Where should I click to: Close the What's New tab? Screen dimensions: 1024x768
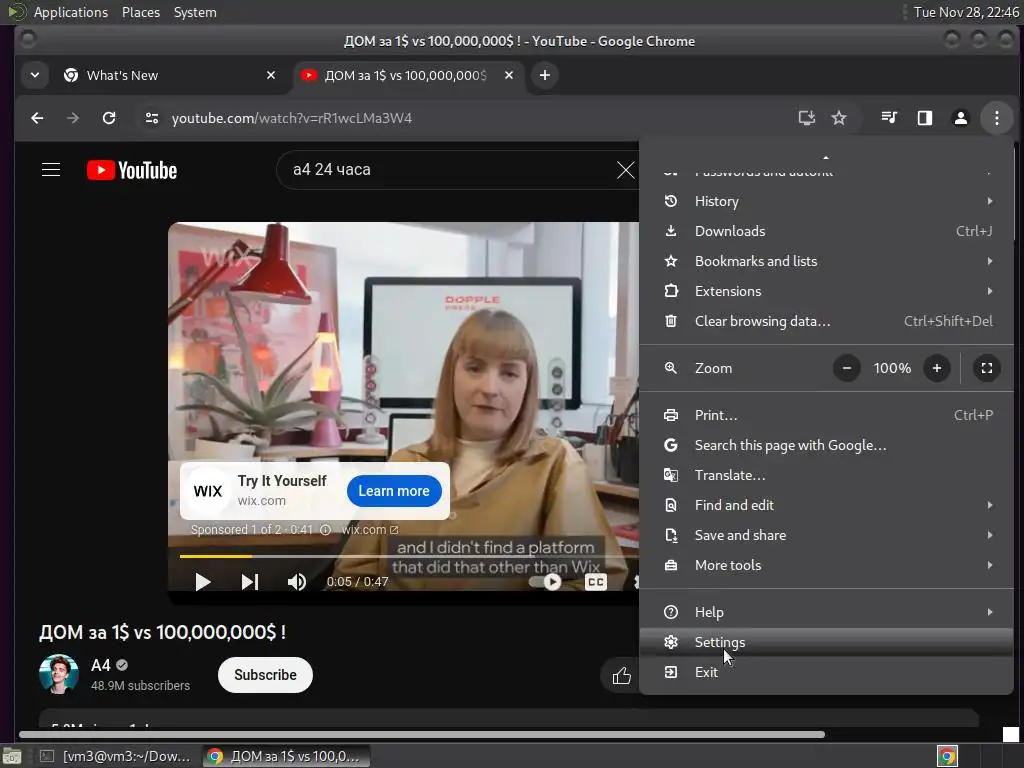(x=271, y=75)
